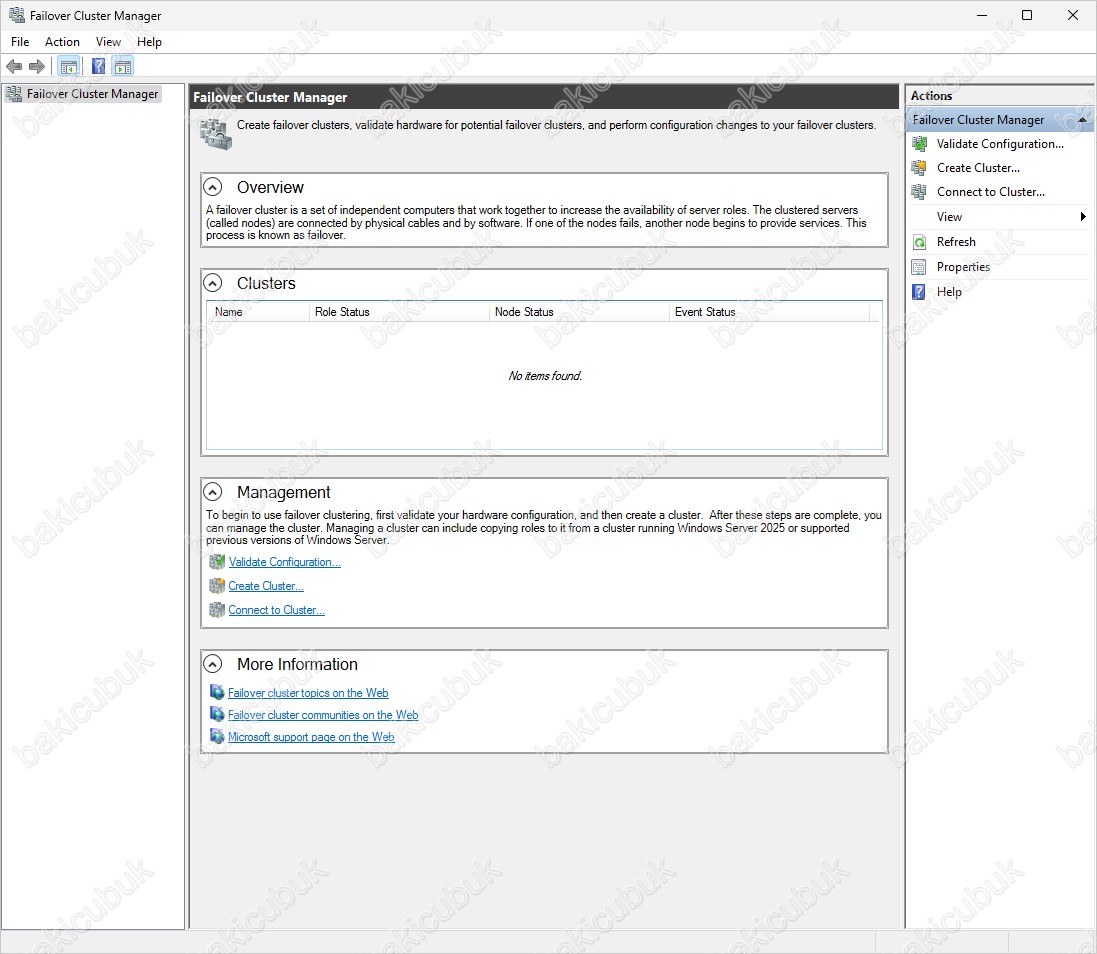The height and width of the screenshot is (954, 1097).
Task: Sort clusters by Role Status column header
Action: (399, 312)
